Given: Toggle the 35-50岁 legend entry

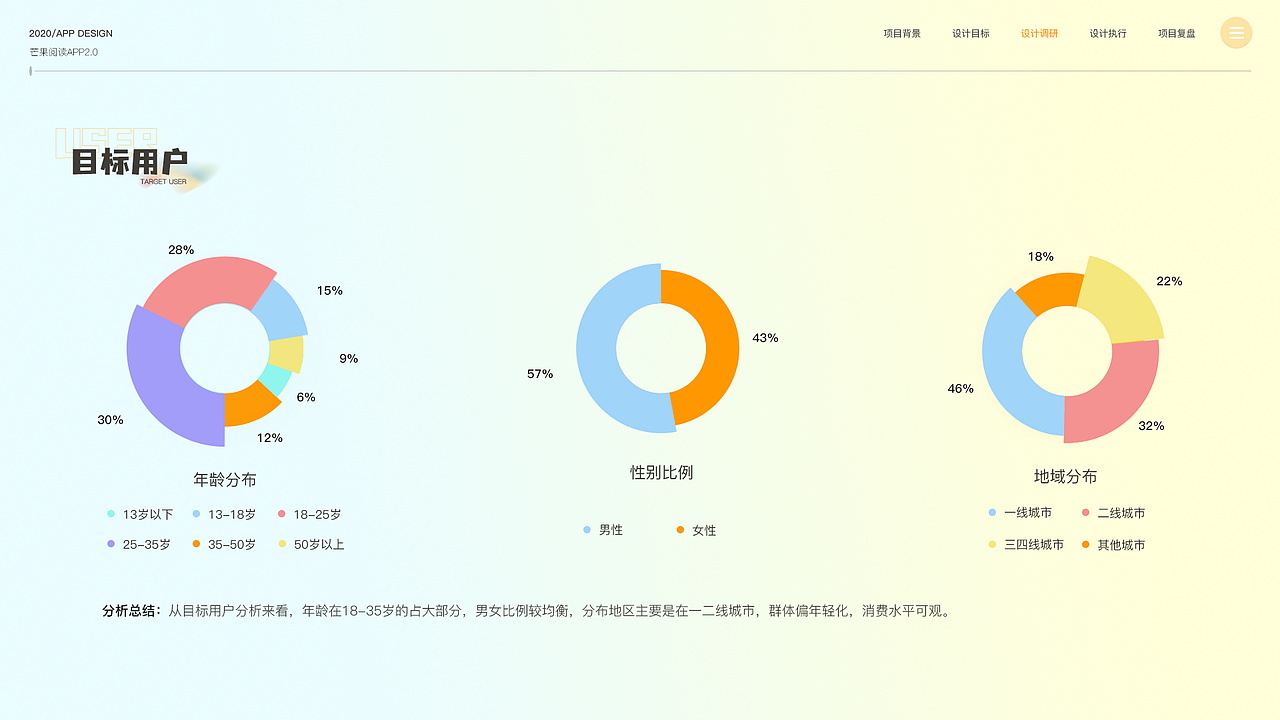Looking at the screenshot, I should (x=195, y=544).
